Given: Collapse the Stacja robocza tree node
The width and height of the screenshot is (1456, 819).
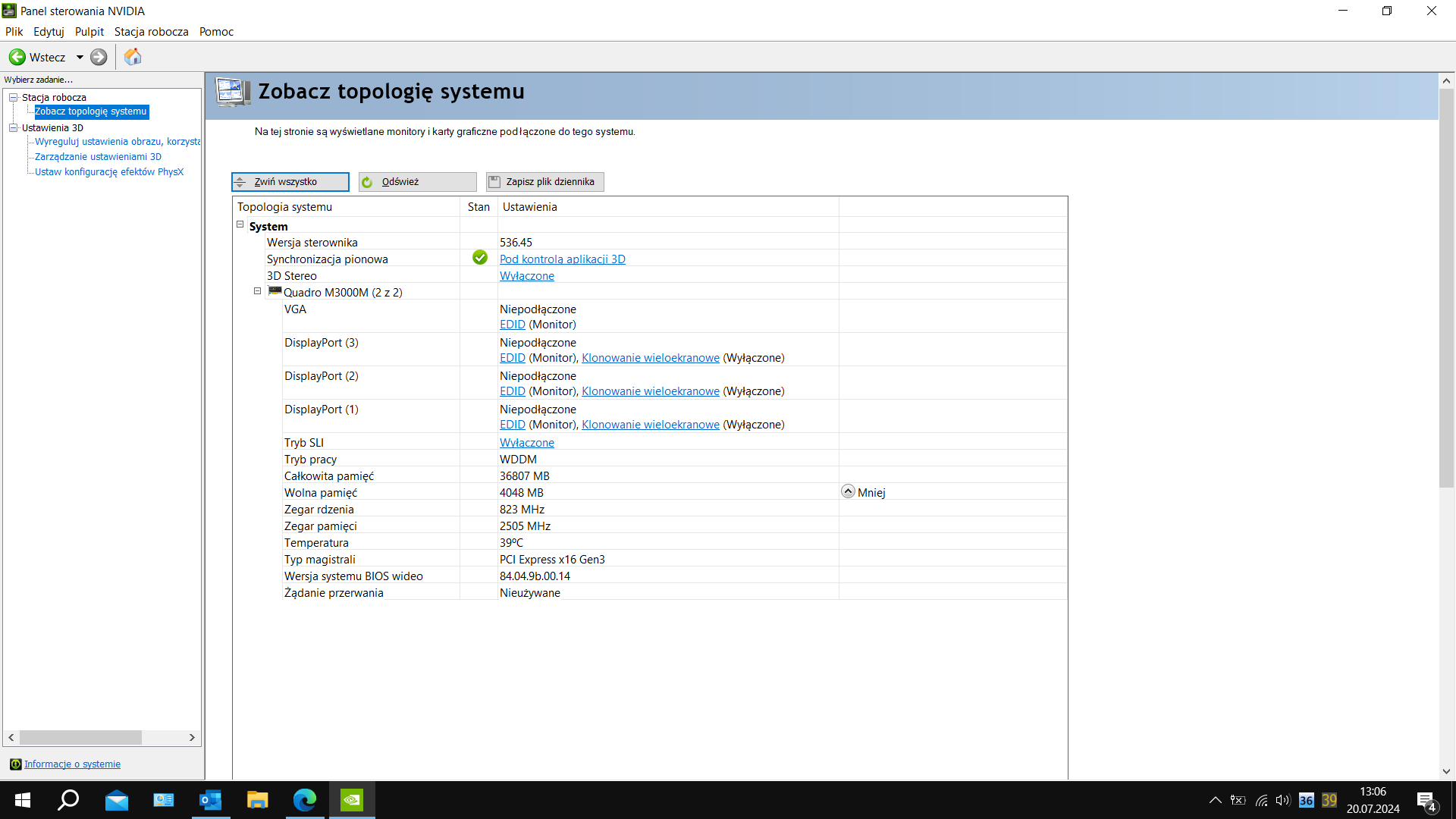Looking at the screenshot, I should [x=13, y=97].
